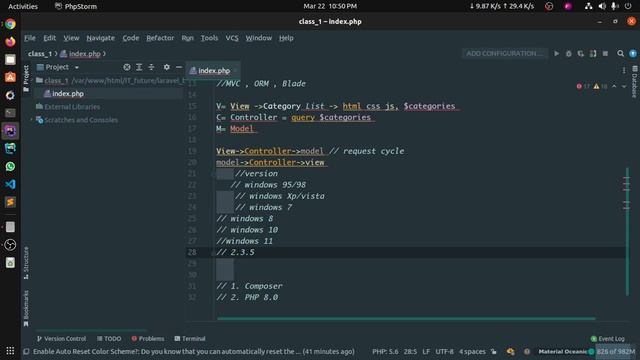
Task: Switch to index.php editor tab
Action: point(213,71)
